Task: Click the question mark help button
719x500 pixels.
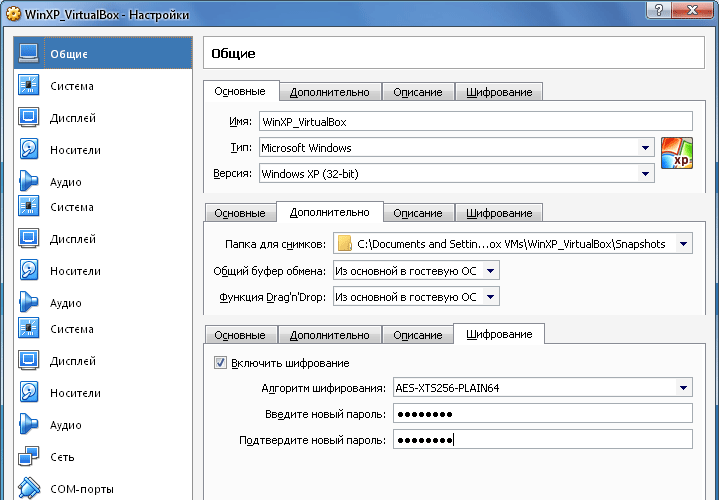Action: (x=659, y=10)
